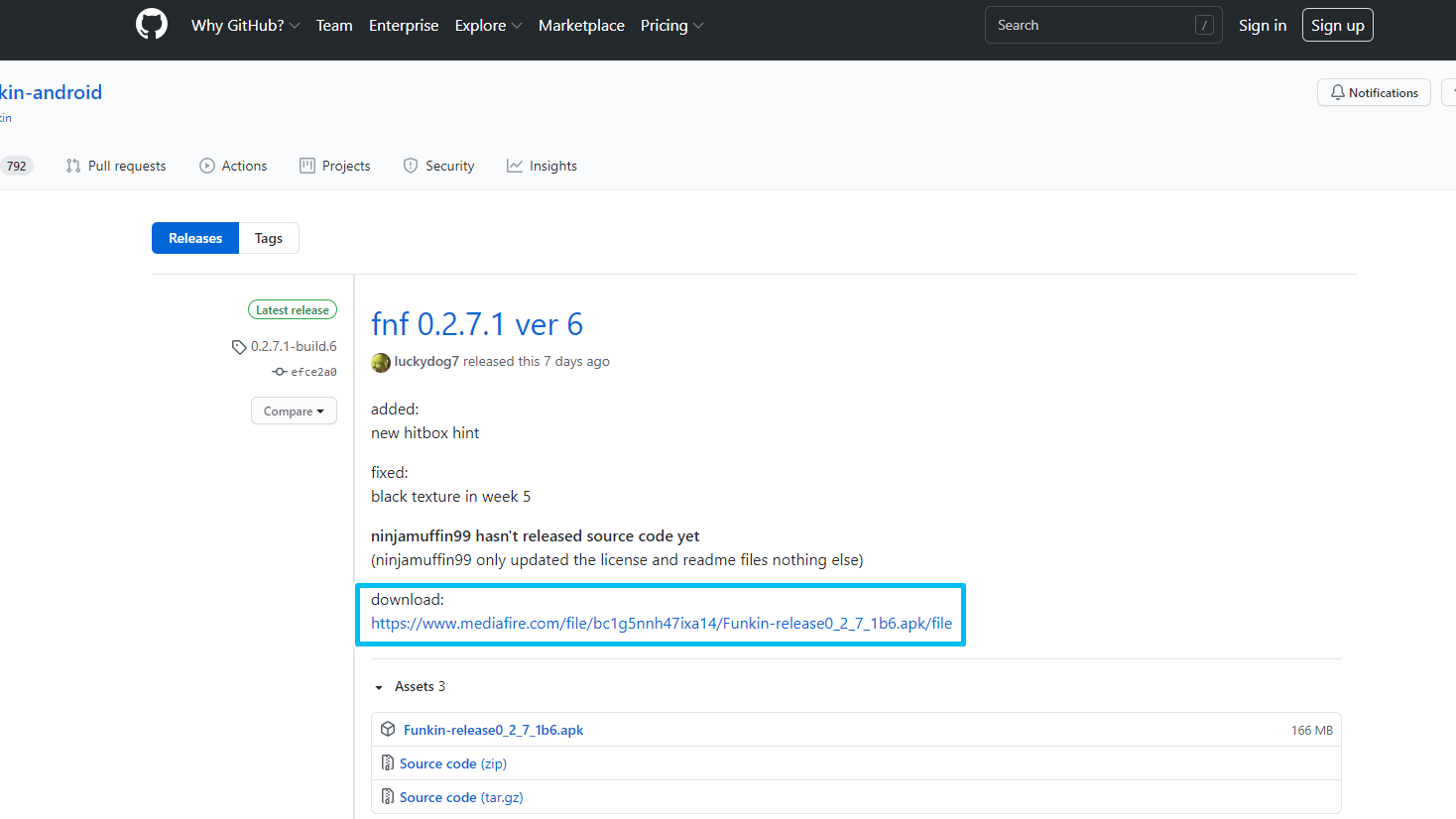The height and width of the screenshot is (819, 1456).
Task: Open the kin-android repository link
Action: pos(51,92)
